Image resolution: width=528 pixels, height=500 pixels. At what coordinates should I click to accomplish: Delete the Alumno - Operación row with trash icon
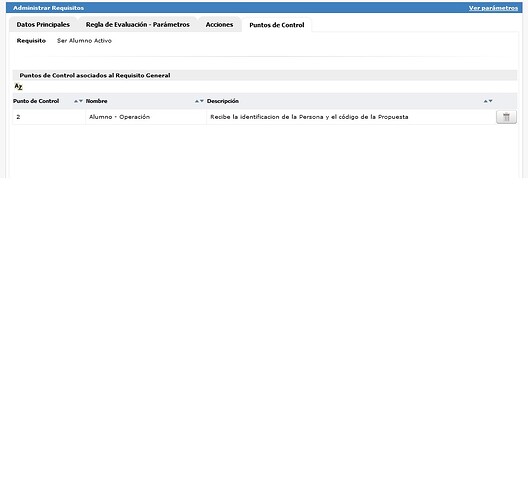pyautogui.click(x=506, y=117)
